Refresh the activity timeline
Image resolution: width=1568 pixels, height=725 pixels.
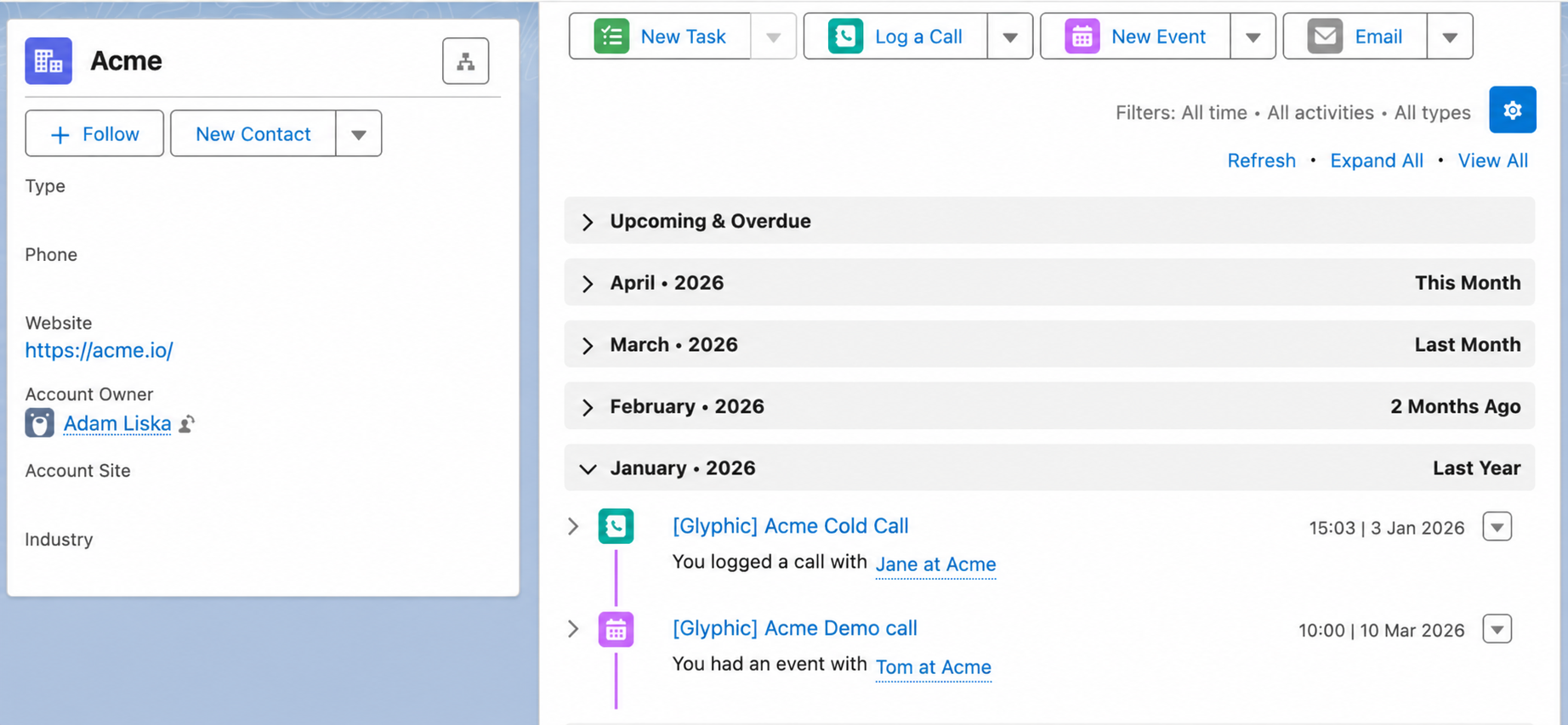(x=1261, y=161)
